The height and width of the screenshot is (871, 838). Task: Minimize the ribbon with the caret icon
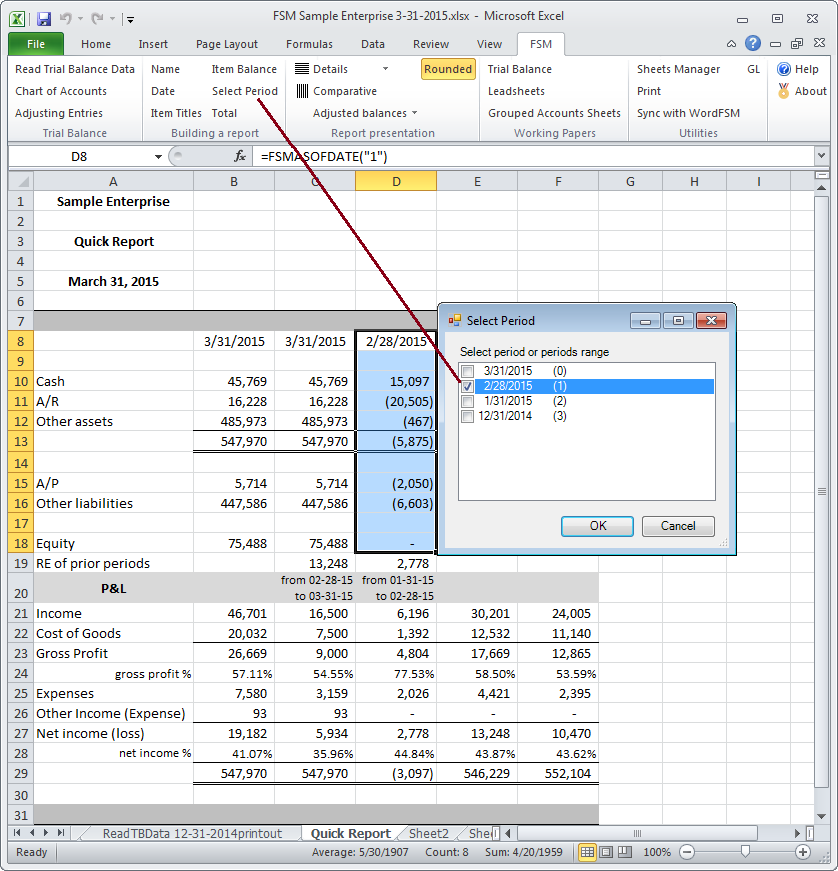[732, 44]
